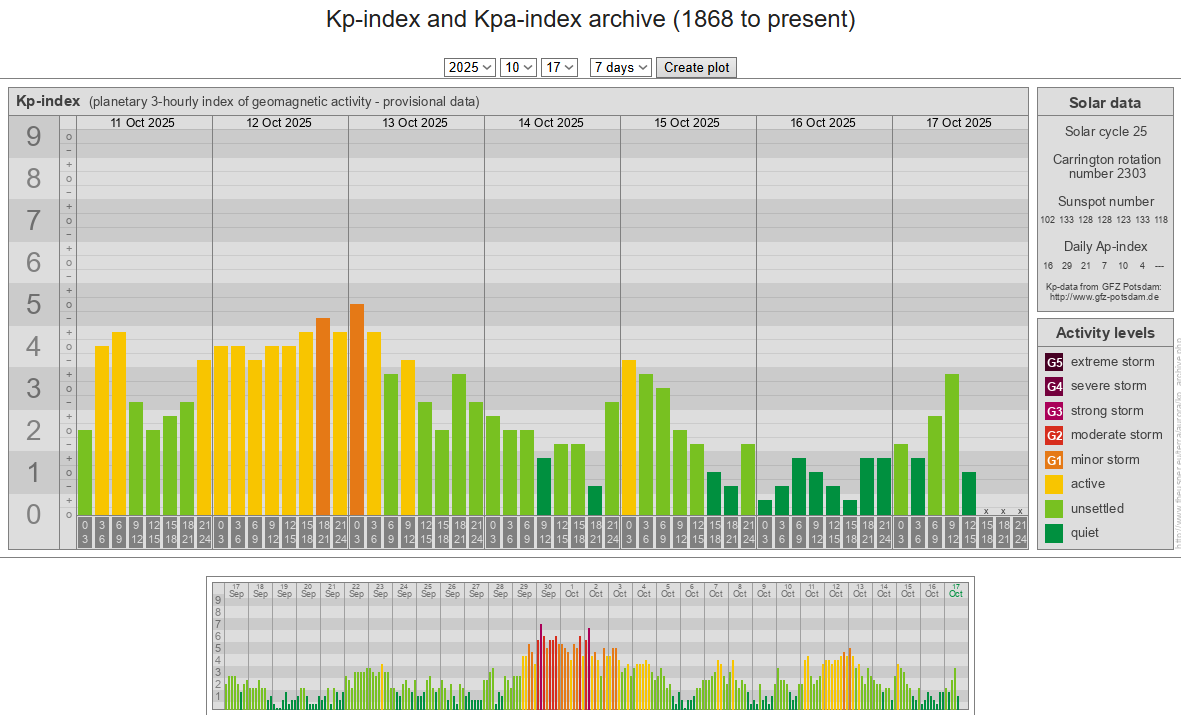
Task: Click the G2 moderate storm legend icon
Action: click(x=1054, y=435)
